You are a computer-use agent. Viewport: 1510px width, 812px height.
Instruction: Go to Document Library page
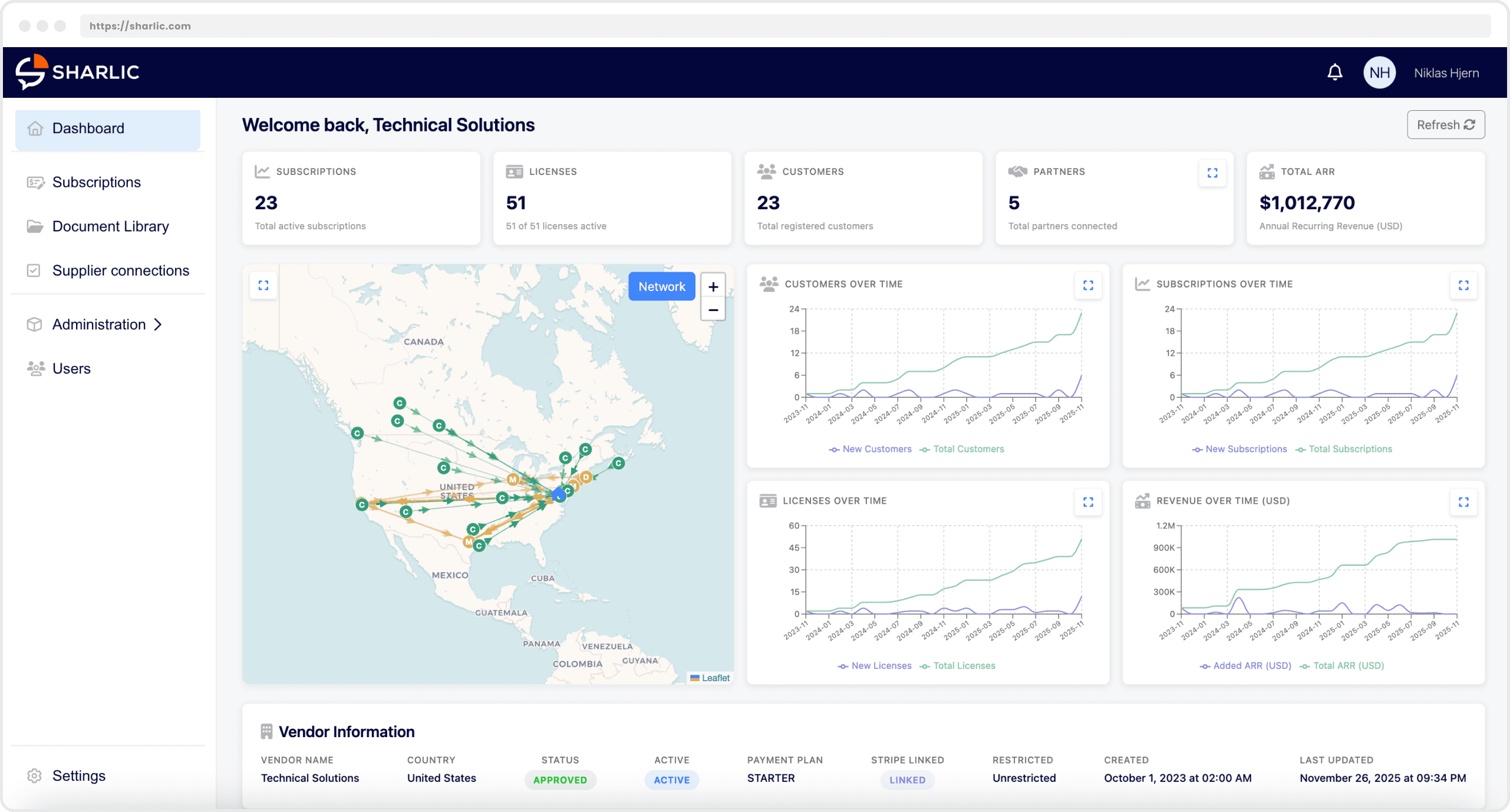point(110,227)
